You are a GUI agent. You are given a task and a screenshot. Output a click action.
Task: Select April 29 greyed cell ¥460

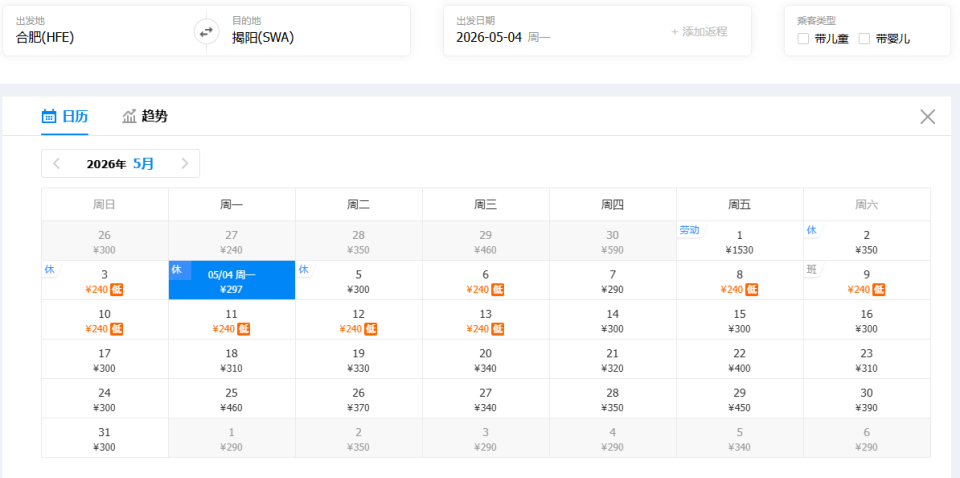pyautogui.click(x=486, y=241)
